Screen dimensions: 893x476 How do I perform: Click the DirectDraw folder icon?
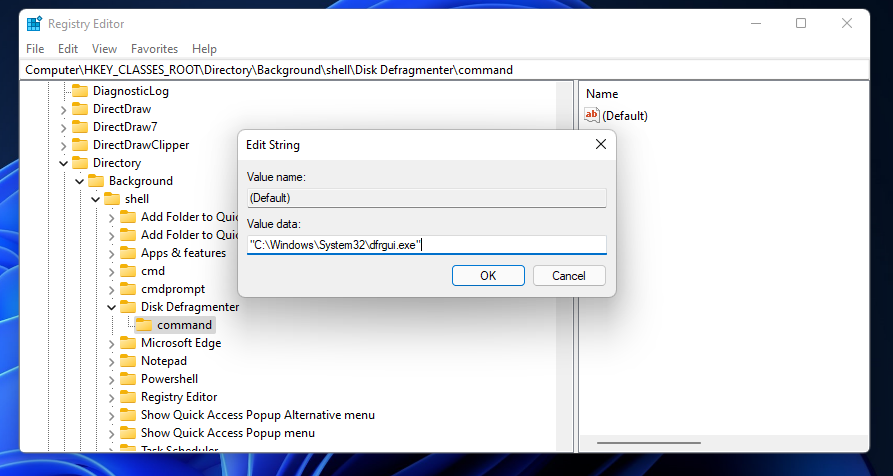click(80, 109)
